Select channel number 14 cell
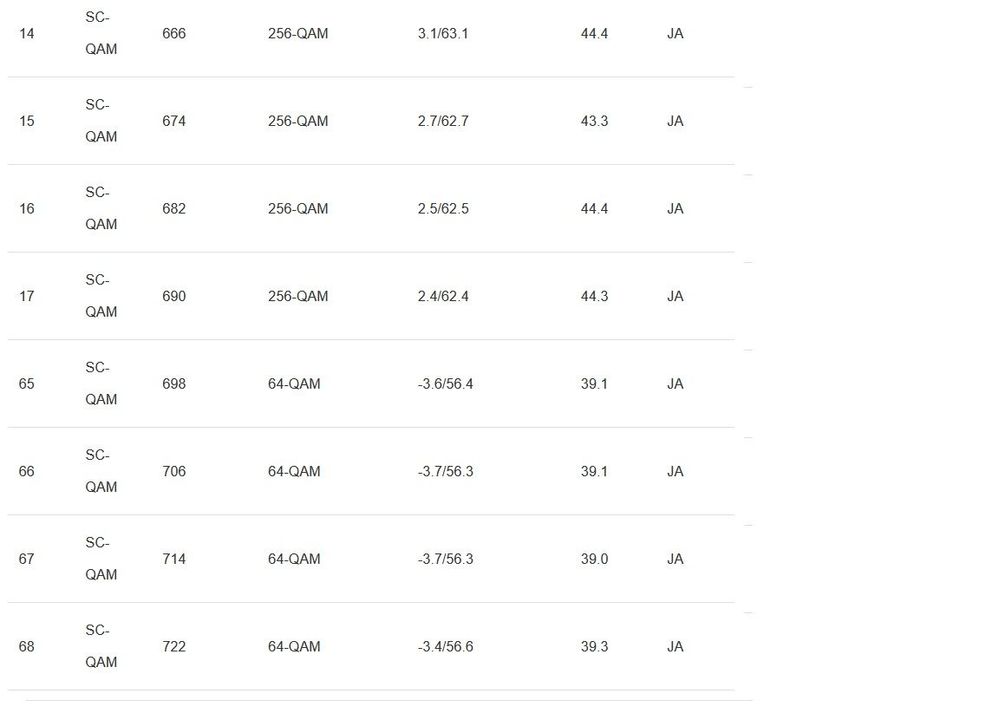Viewport: 999px width, 708px height. (26, 33)
